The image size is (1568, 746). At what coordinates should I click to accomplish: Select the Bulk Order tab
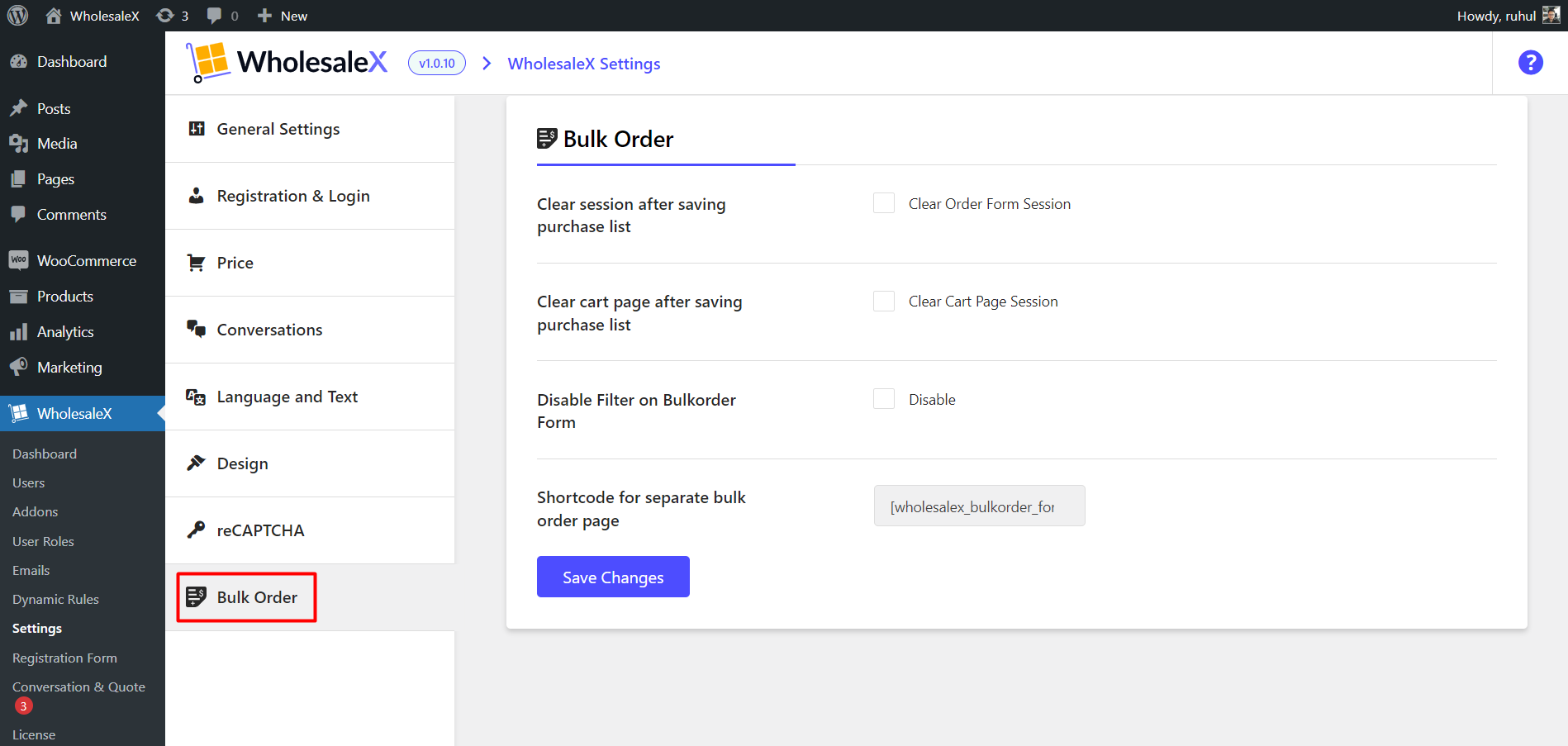[x=310, y=597]
